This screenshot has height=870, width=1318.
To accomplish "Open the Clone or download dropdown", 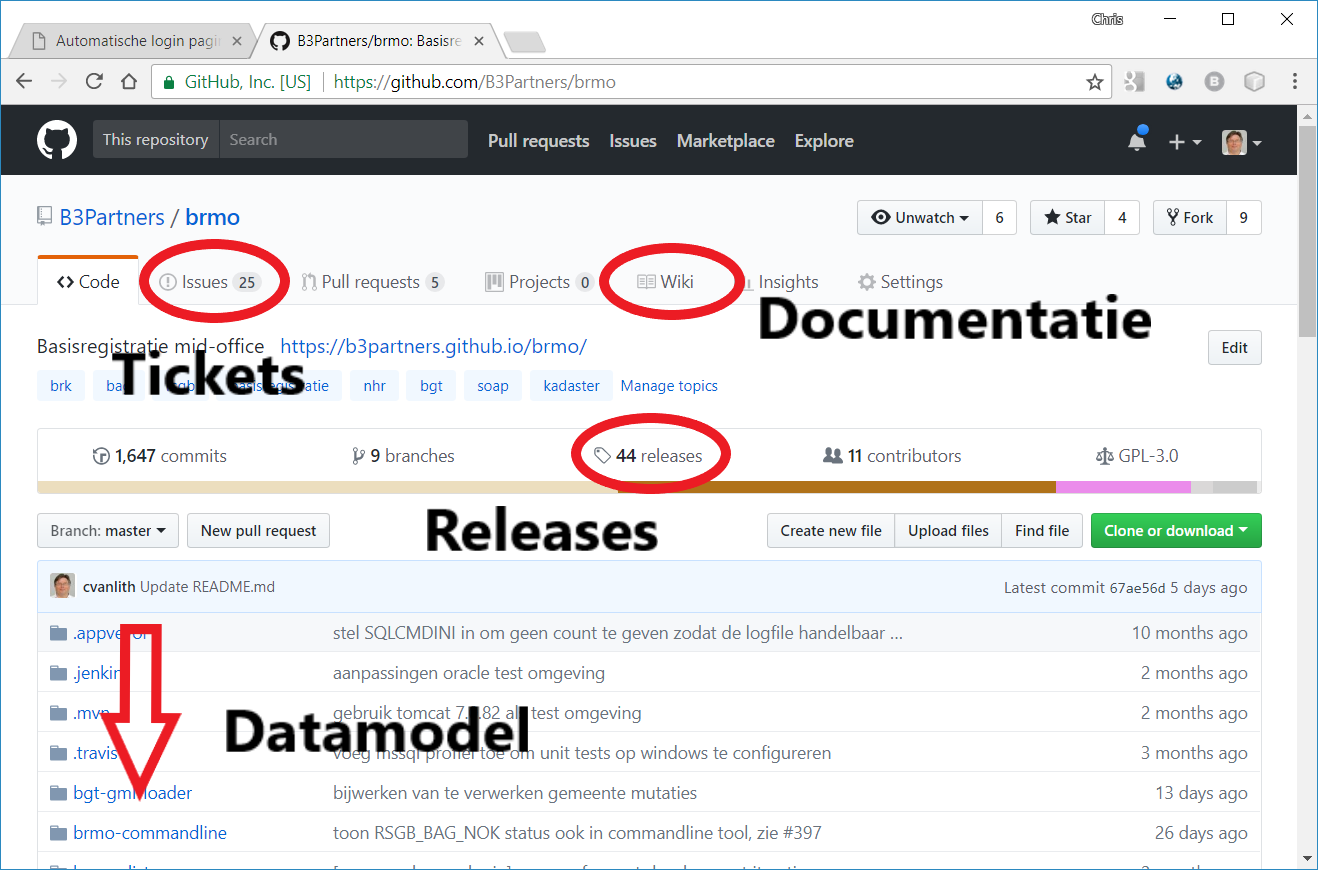I will point(1176,530).
